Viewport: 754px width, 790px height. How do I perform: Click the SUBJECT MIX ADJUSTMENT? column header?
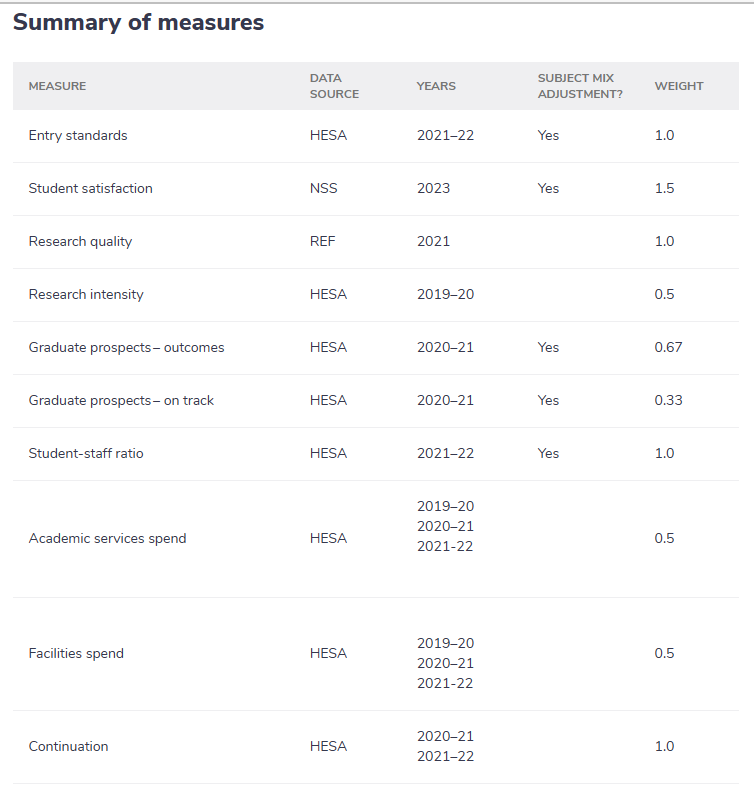click(575, 86)
